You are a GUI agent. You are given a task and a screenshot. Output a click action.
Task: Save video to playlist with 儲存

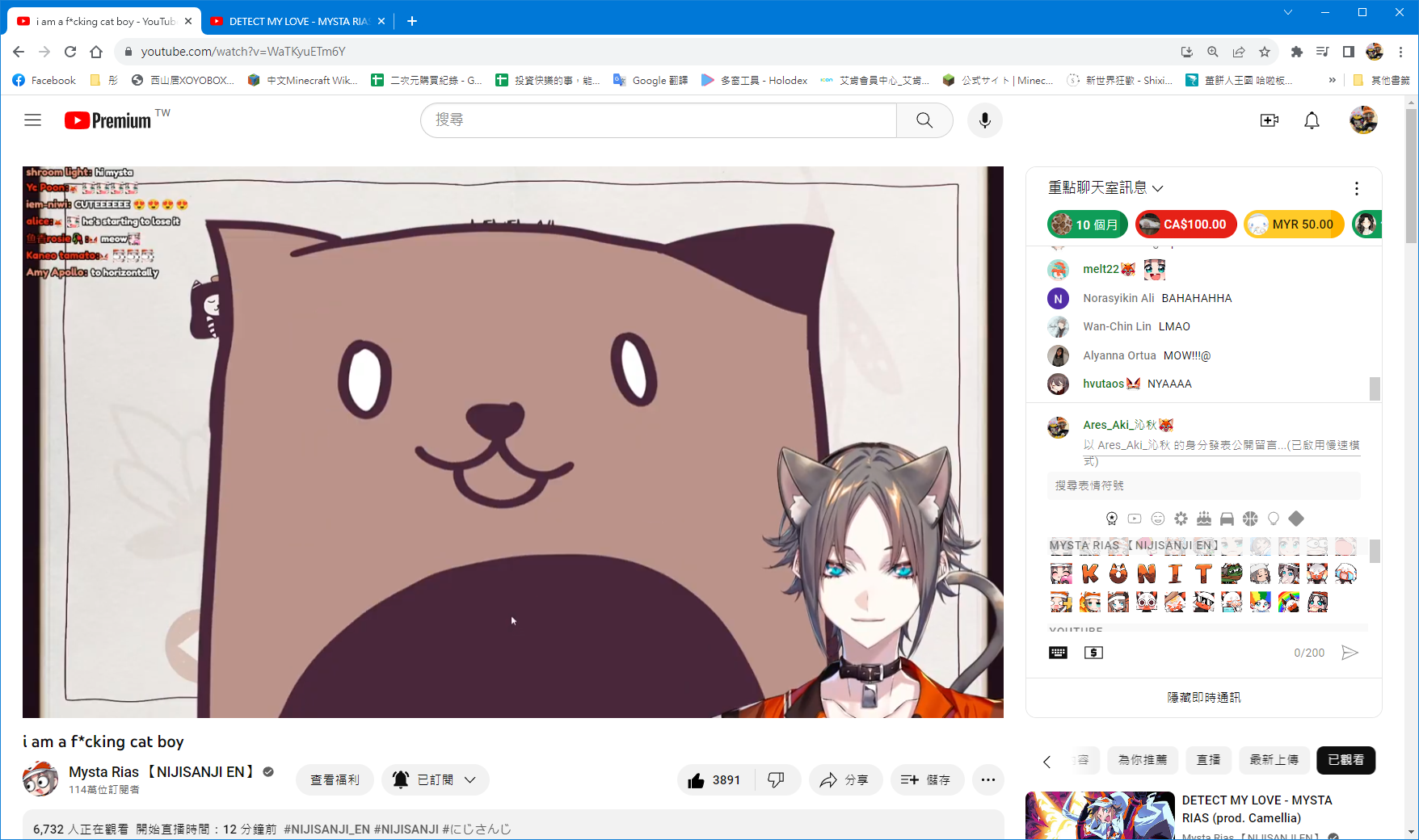[x=927, y=780]
